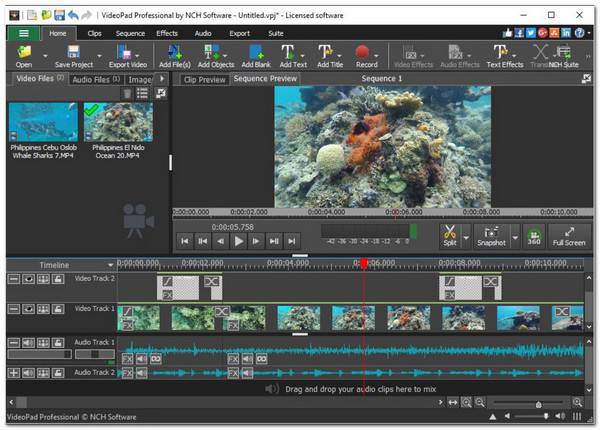This screenshot has width=600, height=430.
Task: Switch to the Clip Preview tab
Action: [204, 80]
